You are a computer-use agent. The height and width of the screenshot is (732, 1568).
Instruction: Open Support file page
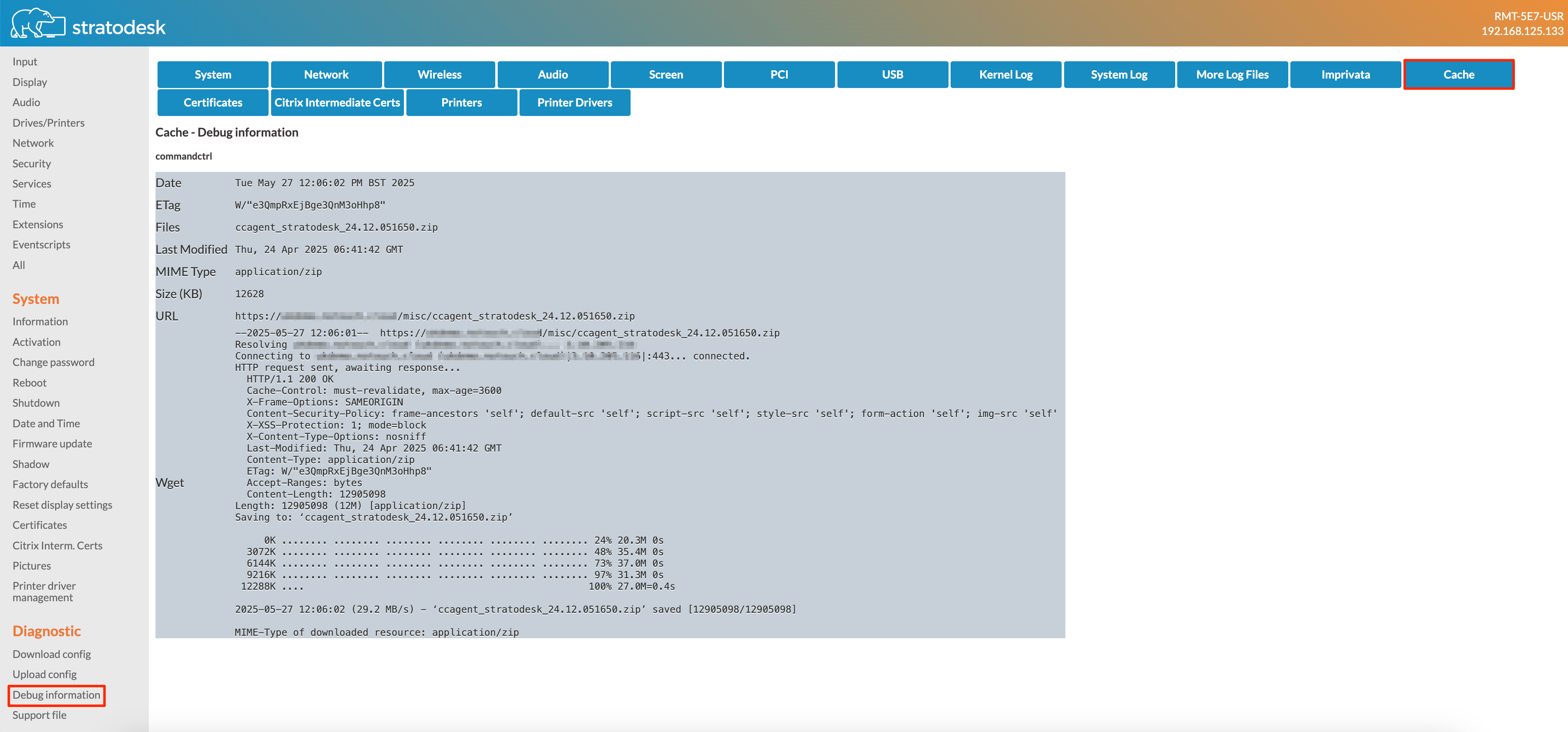coord(39,715)
